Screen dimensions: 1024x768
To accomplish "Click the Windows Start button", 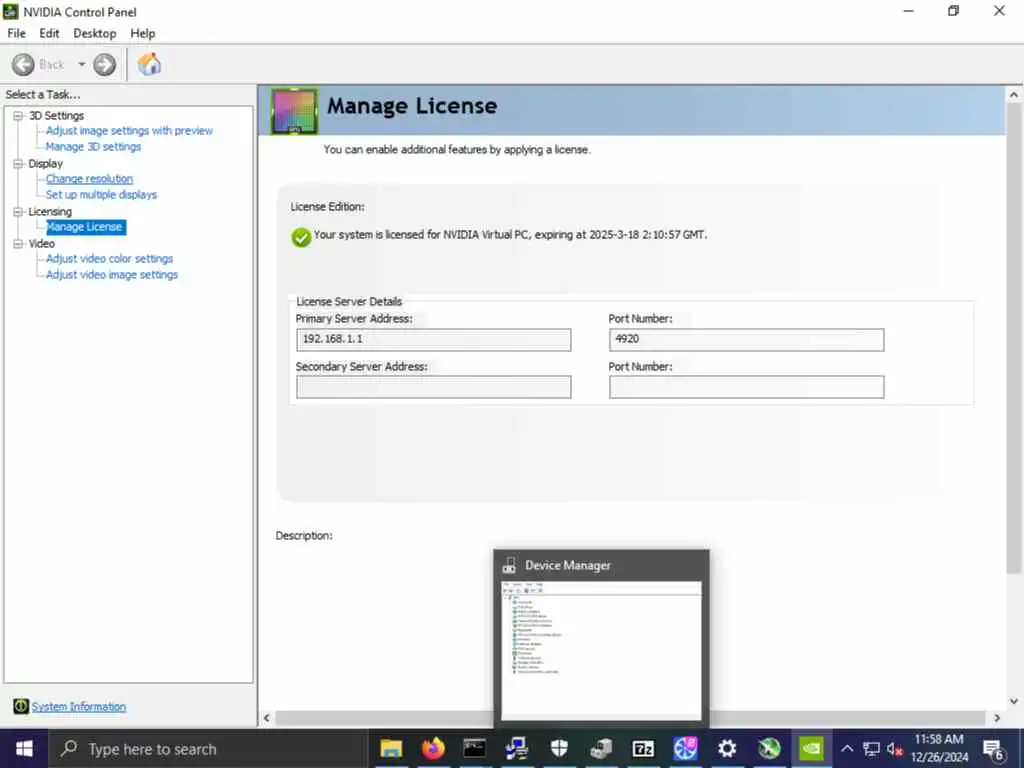I will (24, 749).
